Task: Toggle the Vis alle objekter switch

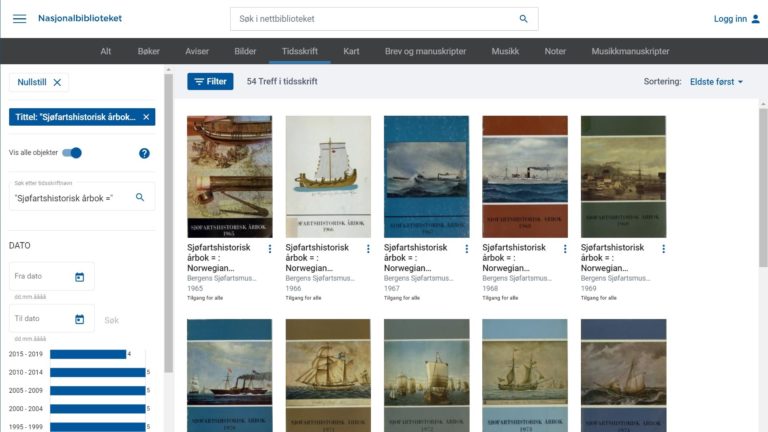Action: point(72,153)
